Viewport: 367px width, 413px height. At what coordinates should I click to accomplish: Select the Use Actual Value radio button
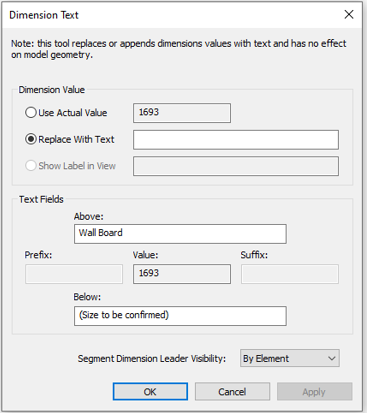point(31,112)
